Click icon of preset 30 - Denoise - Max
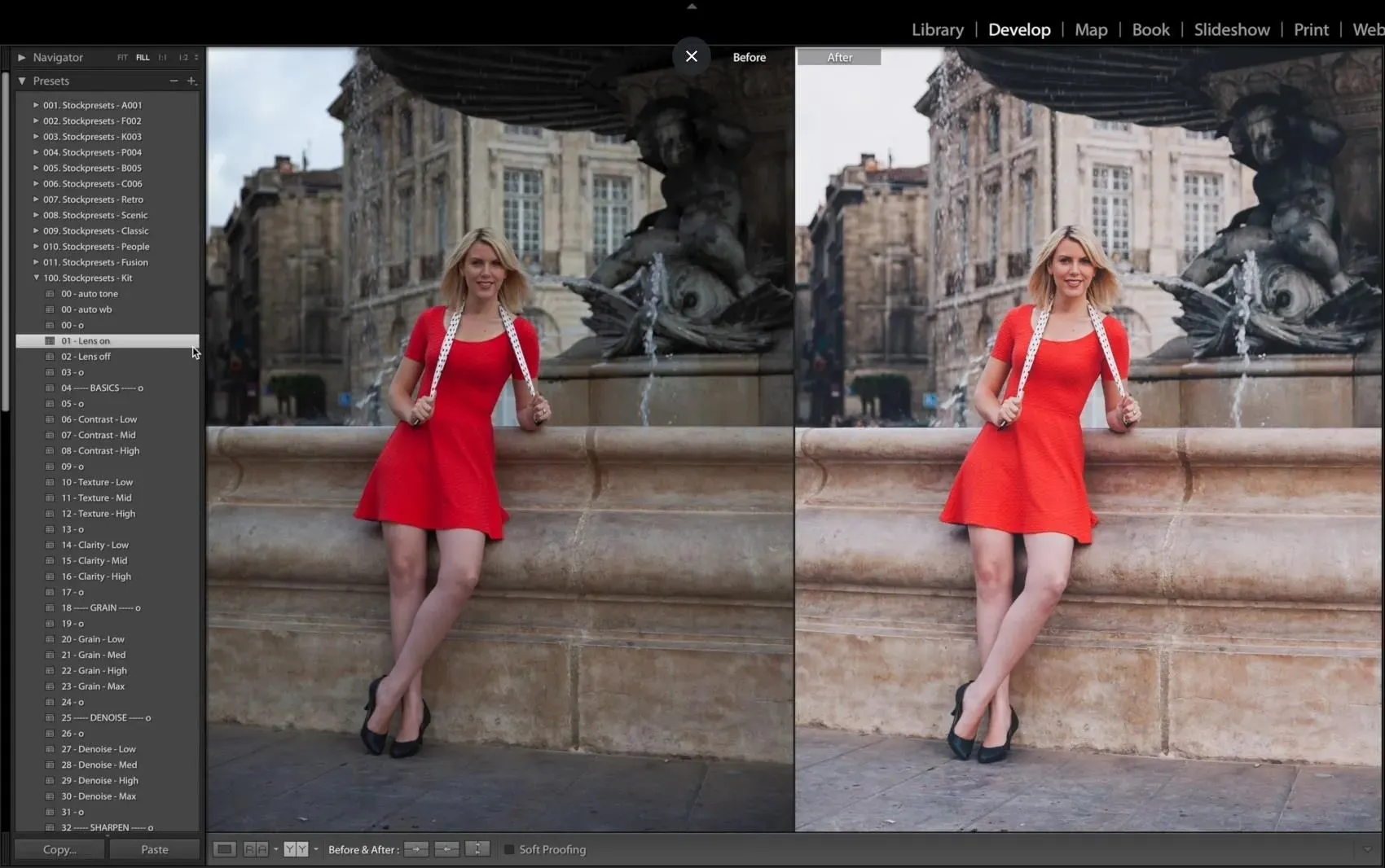This screenshot has width=1385, height=868. click(x=50, y=796)
